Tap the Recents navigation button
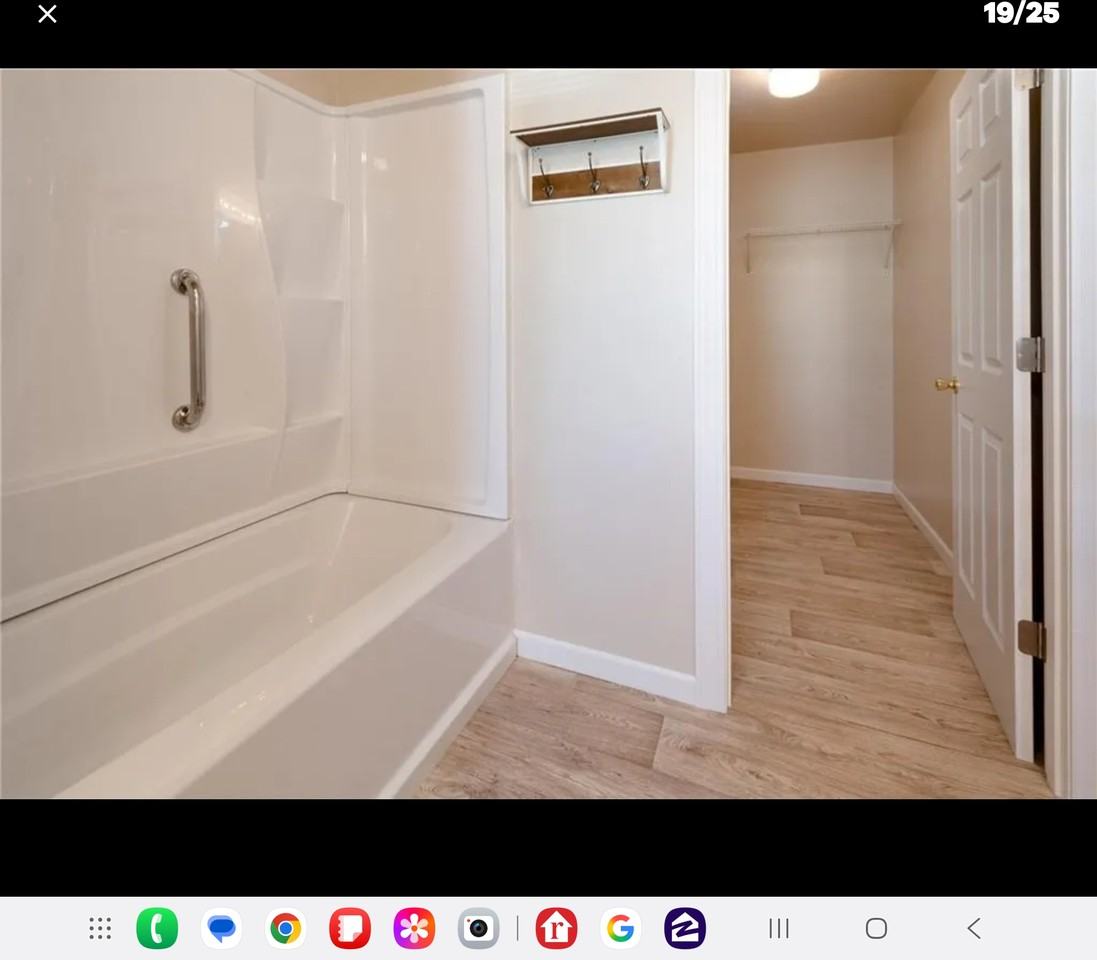 pyautogui.click(x=779, y=929)
